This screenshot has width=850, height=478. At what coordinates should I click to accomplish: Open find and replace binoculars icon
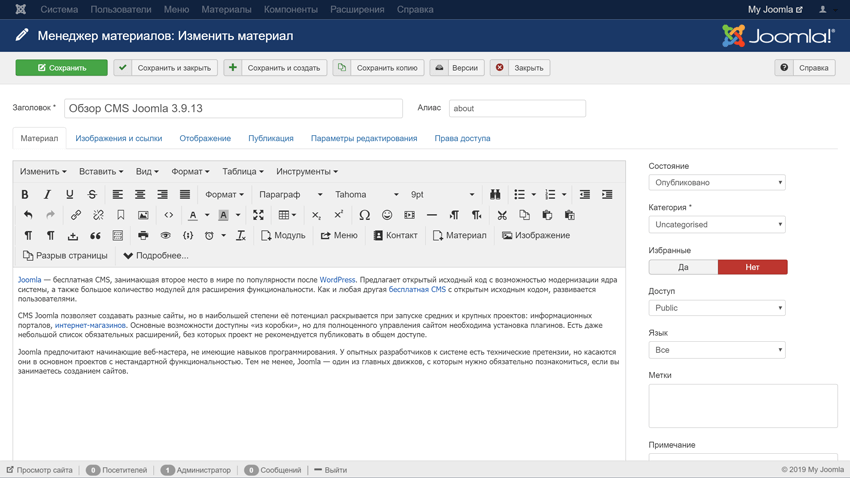[495, 195]
